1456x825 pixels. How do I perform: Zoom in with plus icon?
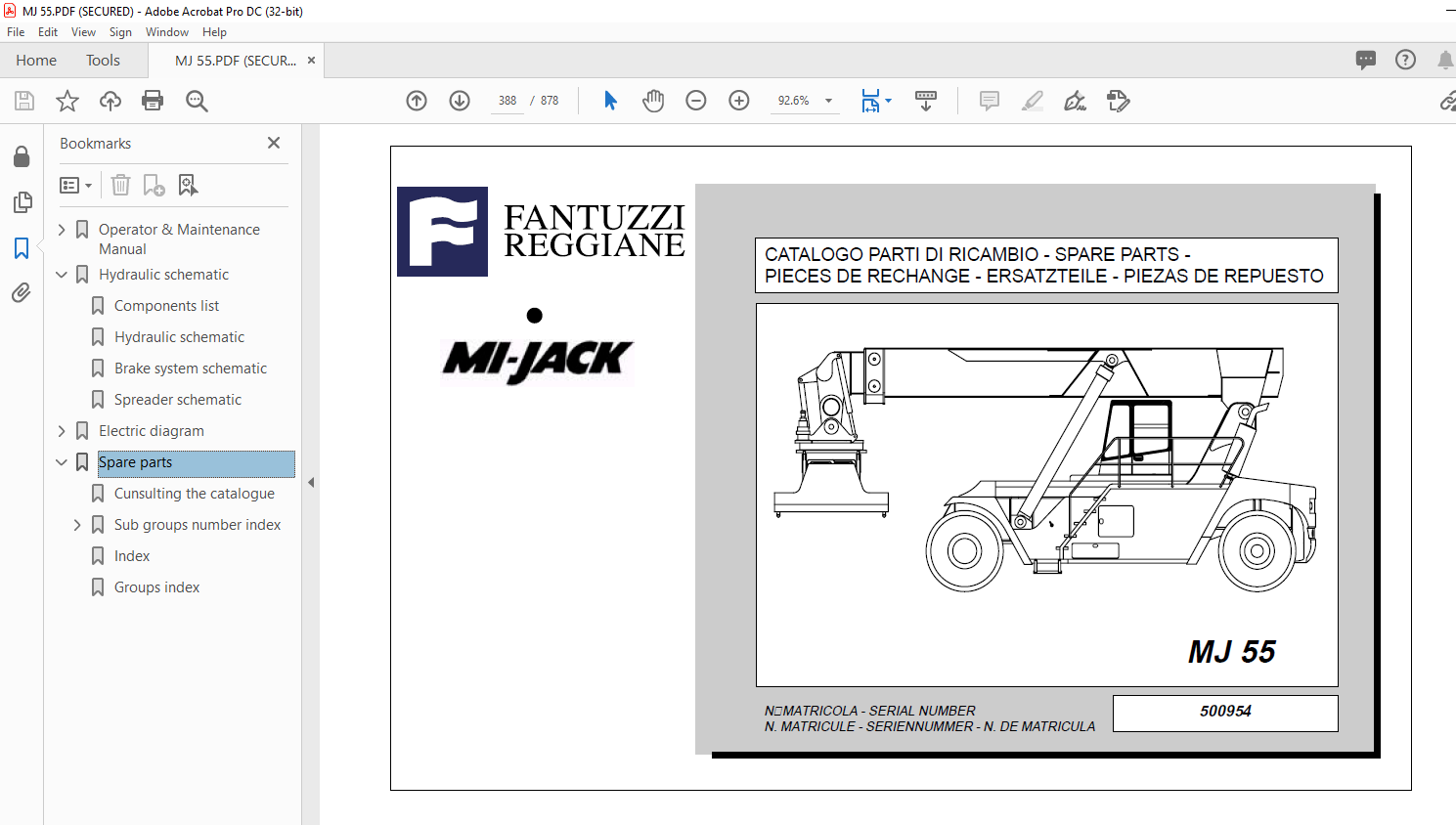739,101
